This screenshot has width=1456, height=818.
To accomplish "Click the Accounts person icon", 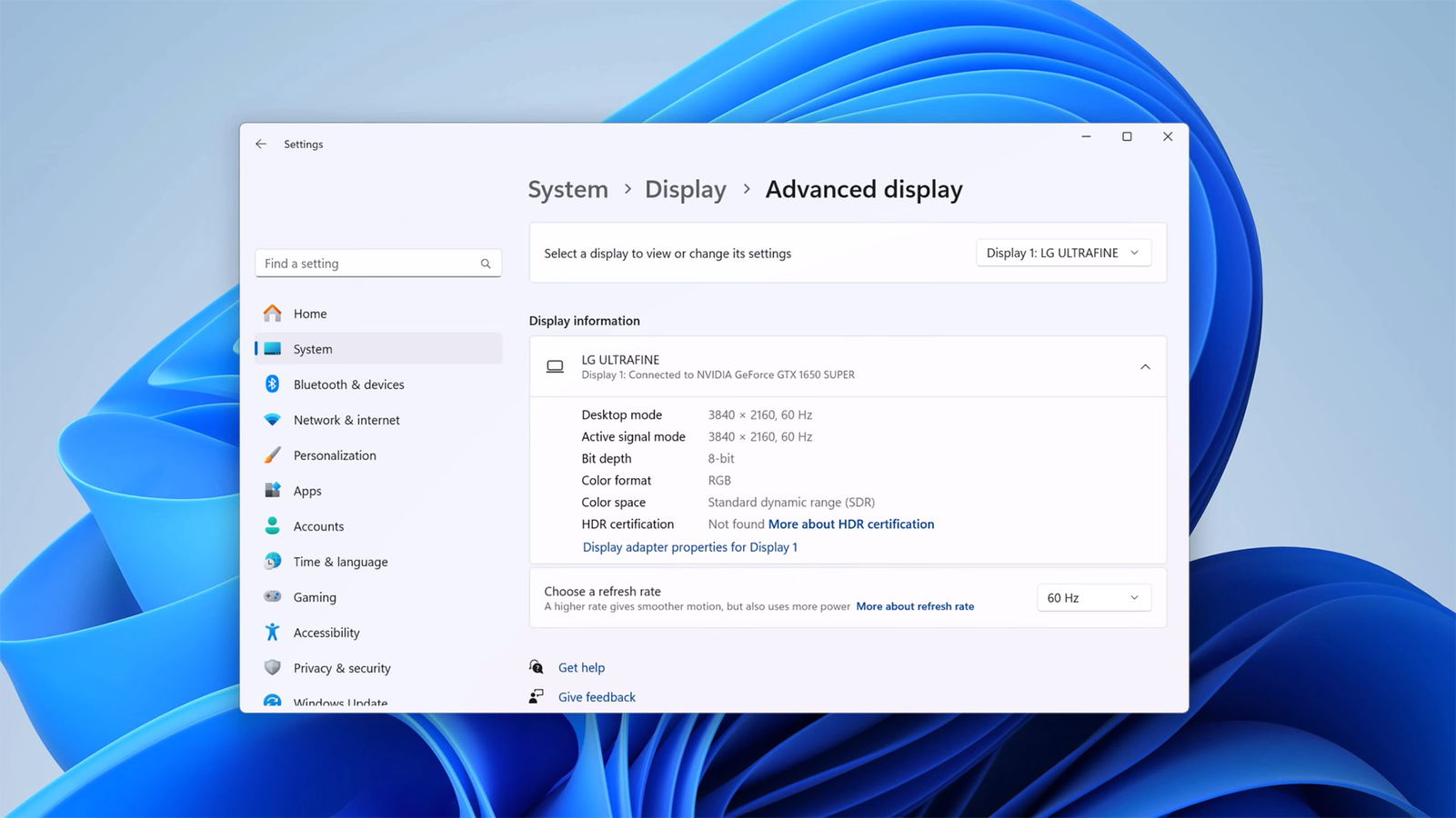I will pyautogui.click(x=272, y=526).
